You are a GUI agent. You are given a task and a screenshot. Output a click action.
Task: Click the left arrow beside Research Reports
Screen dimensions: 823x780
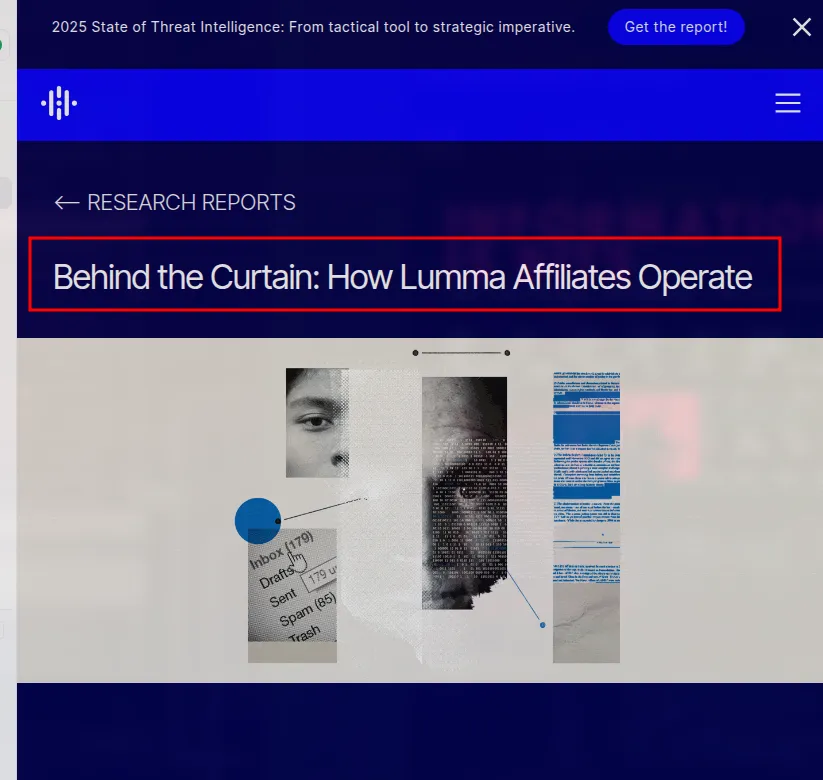tap(67, 203)
